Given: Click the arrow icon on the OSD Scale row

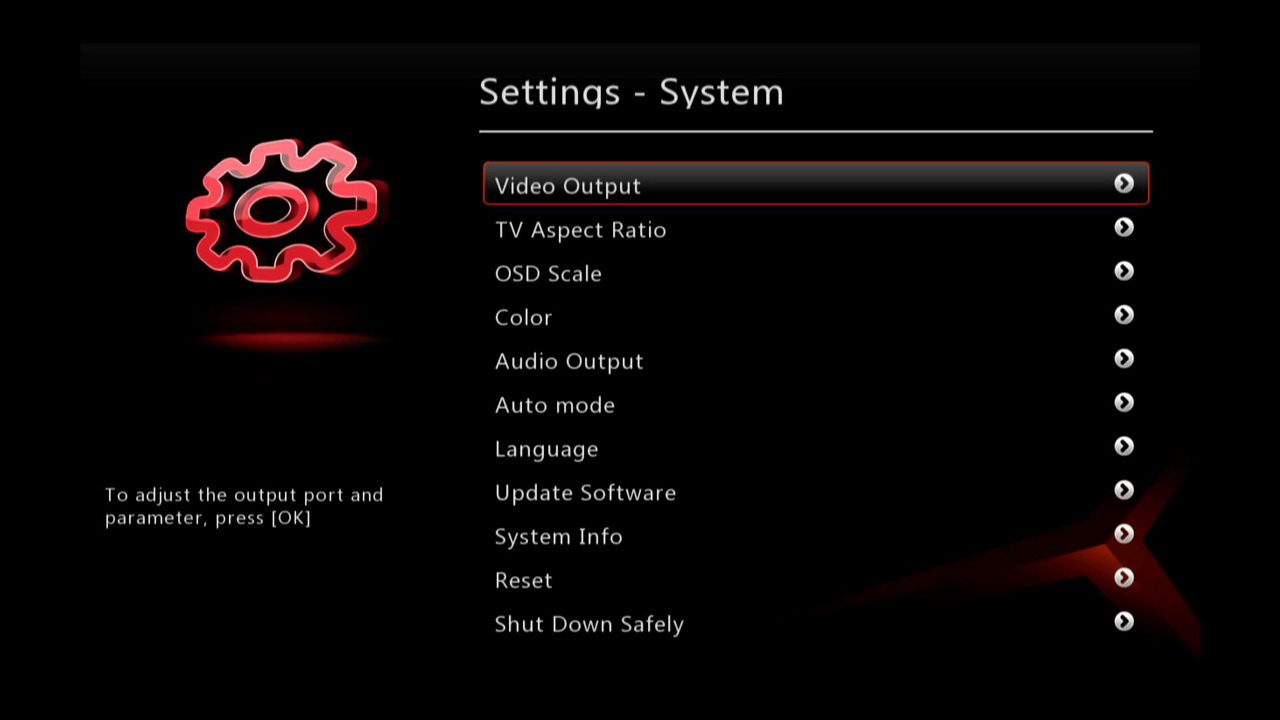Looking at the screenshot, I should pyautogui.click(x=1124, y=271).
